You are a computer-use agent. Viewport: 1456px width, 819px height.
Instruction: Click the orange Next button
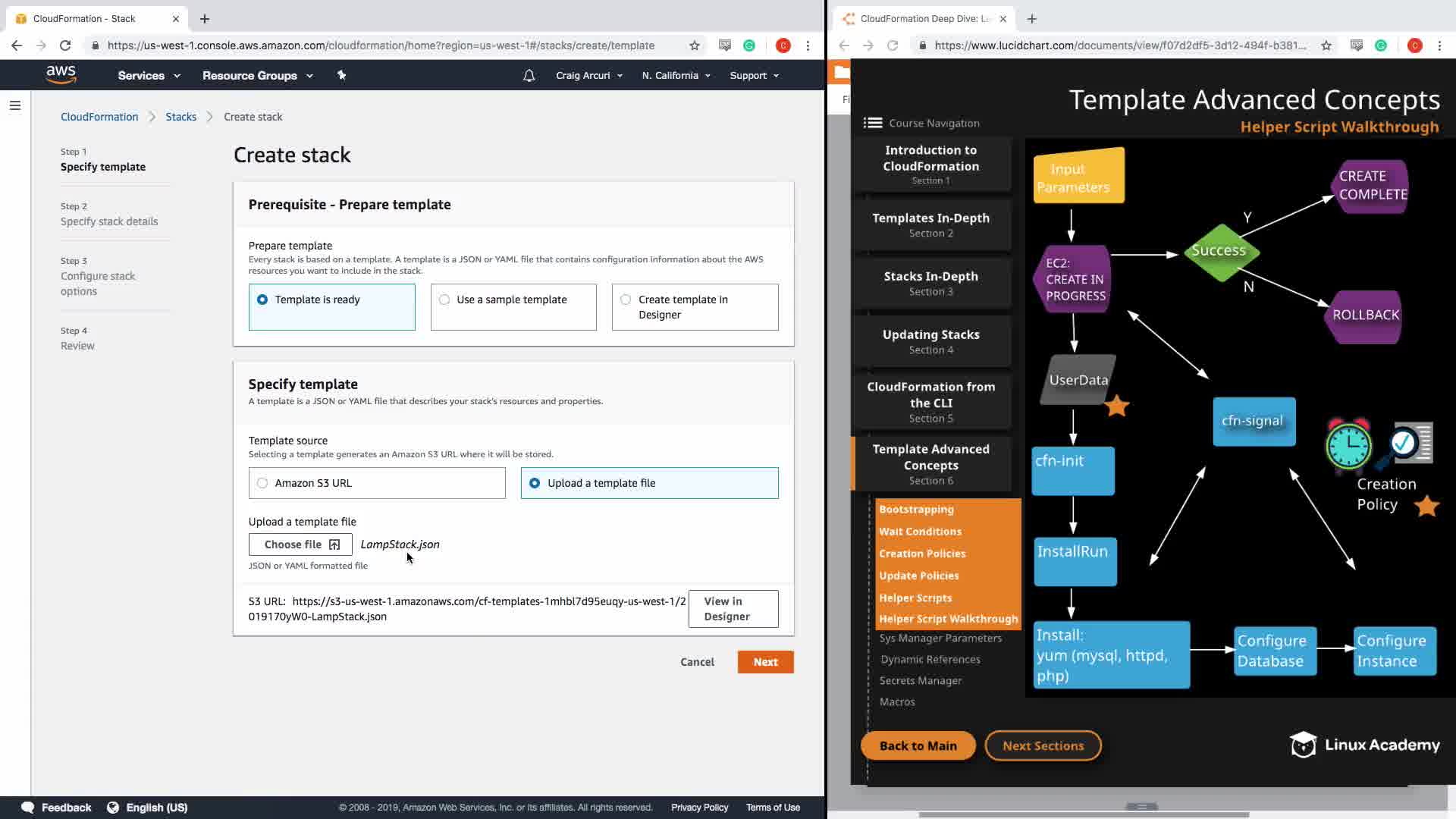tap(765, 662)
